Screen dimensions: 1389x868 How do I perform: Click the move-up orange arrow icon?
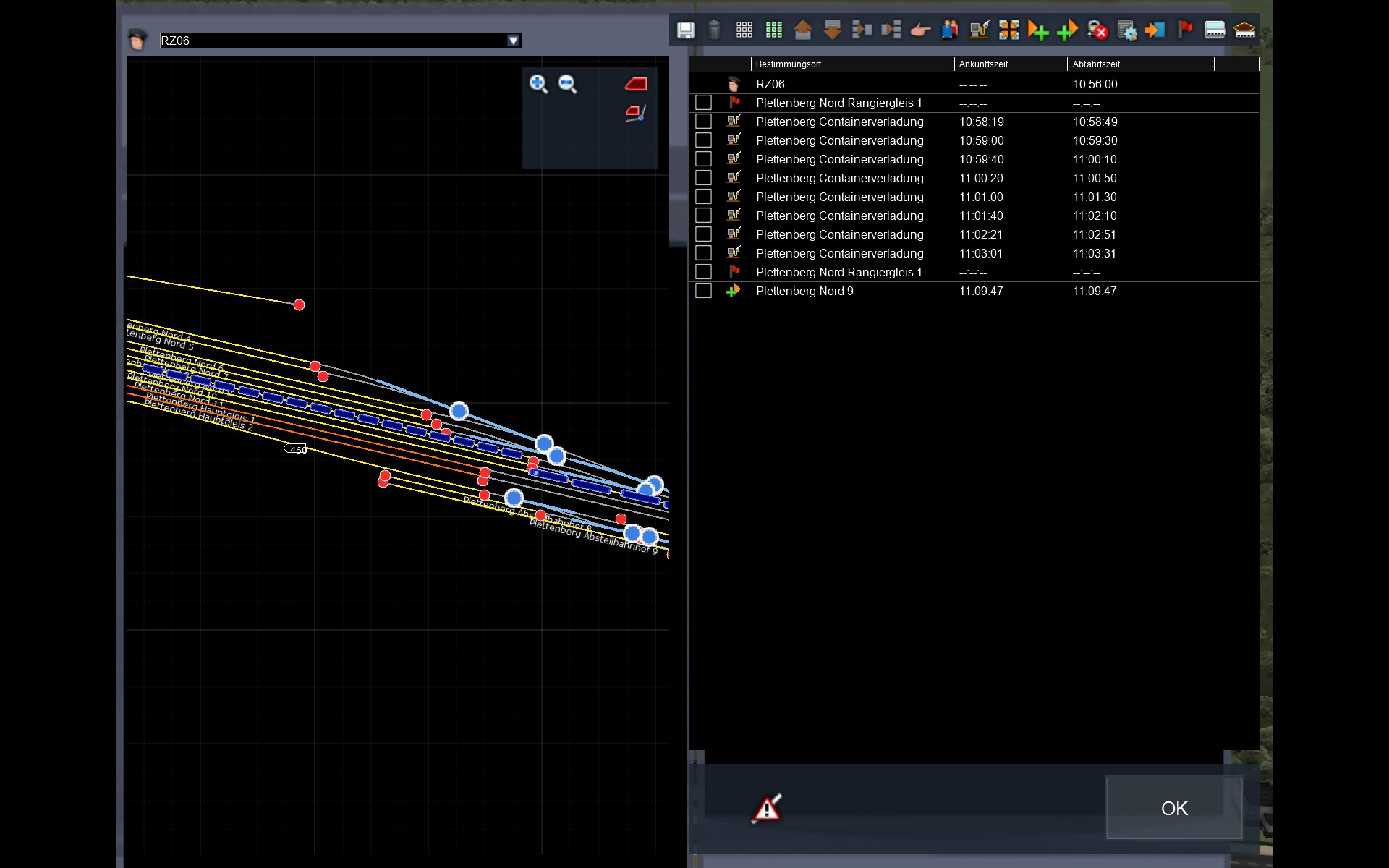coord(803,30)
